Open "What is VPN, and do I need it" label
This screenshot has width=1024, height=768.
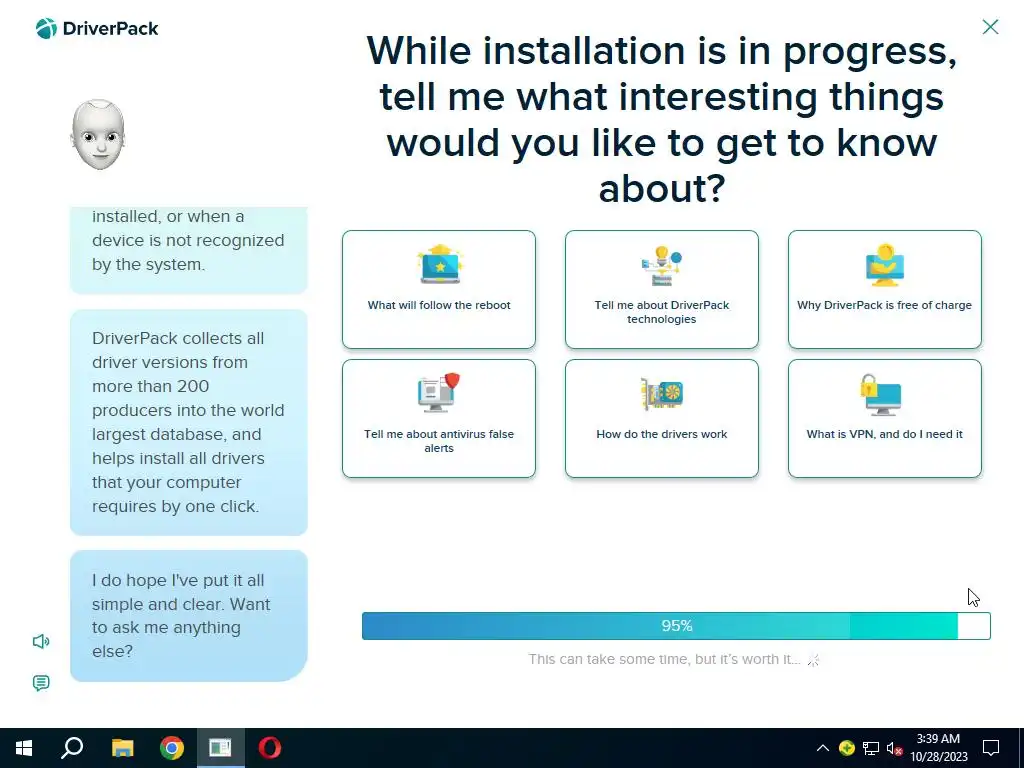pyautogui.click(x=884, y=434)
